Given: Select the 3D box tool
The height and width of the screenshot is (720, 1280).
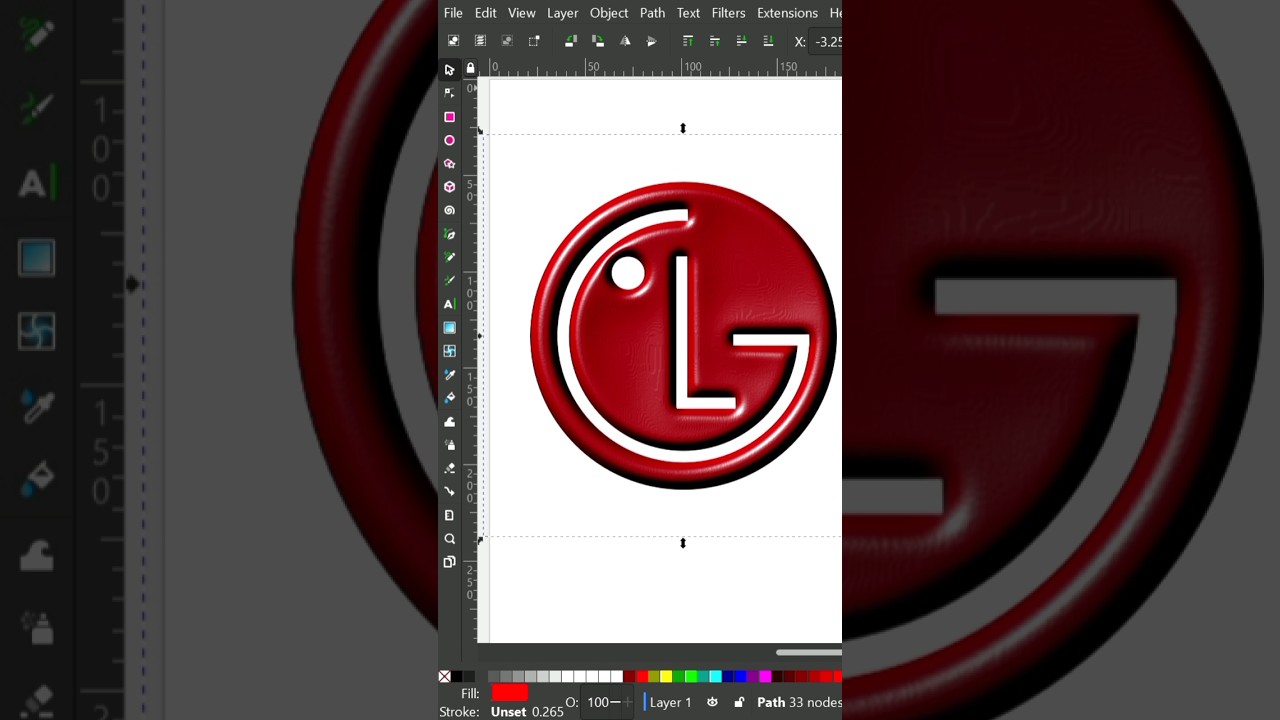Looking at the screenshot, I should coord(449,187).
